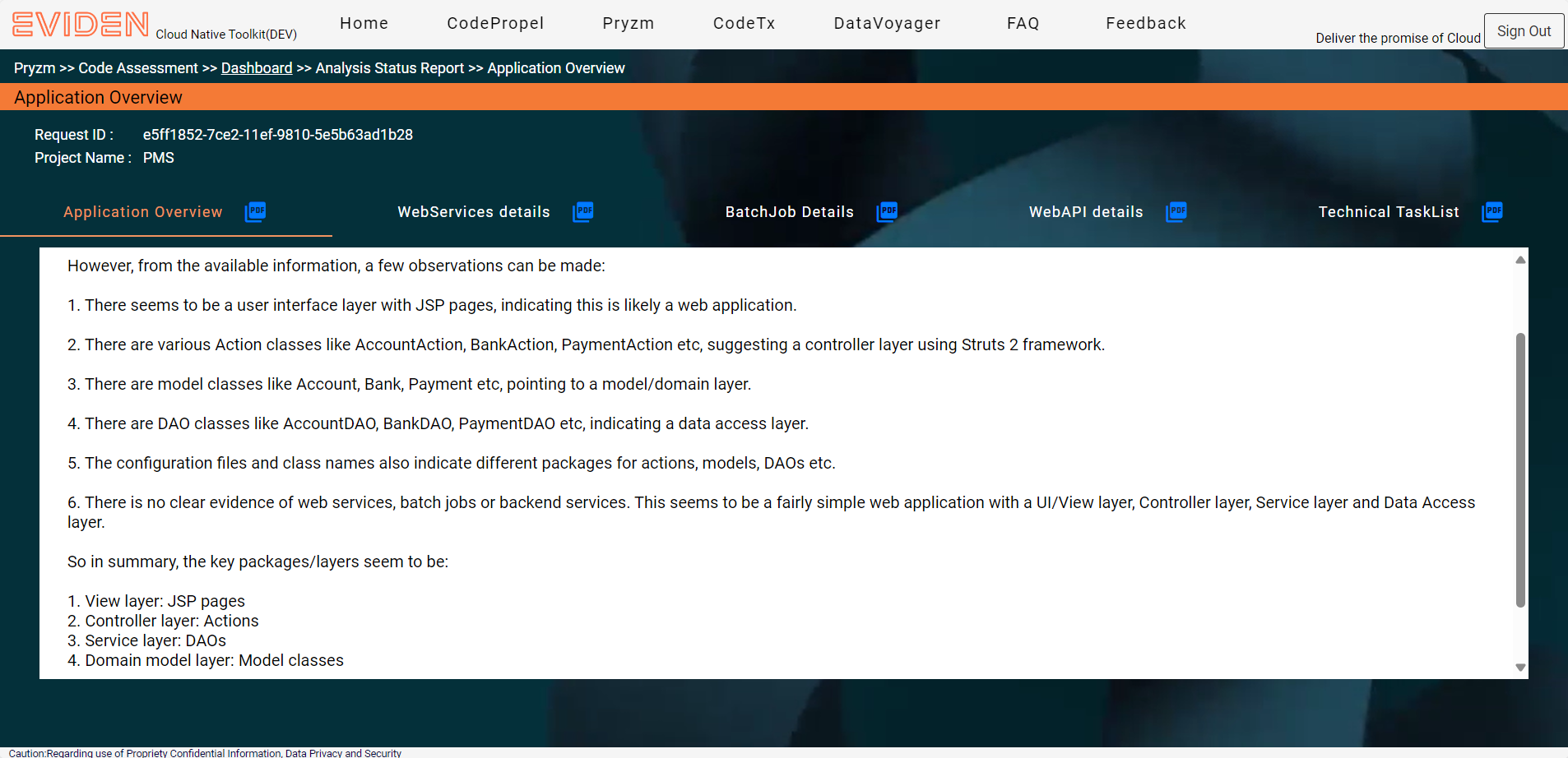The width and height of the screenshot is (1568, 758).
Task: Click the report panel scrollbar thumb
Action: (1520, 470)
